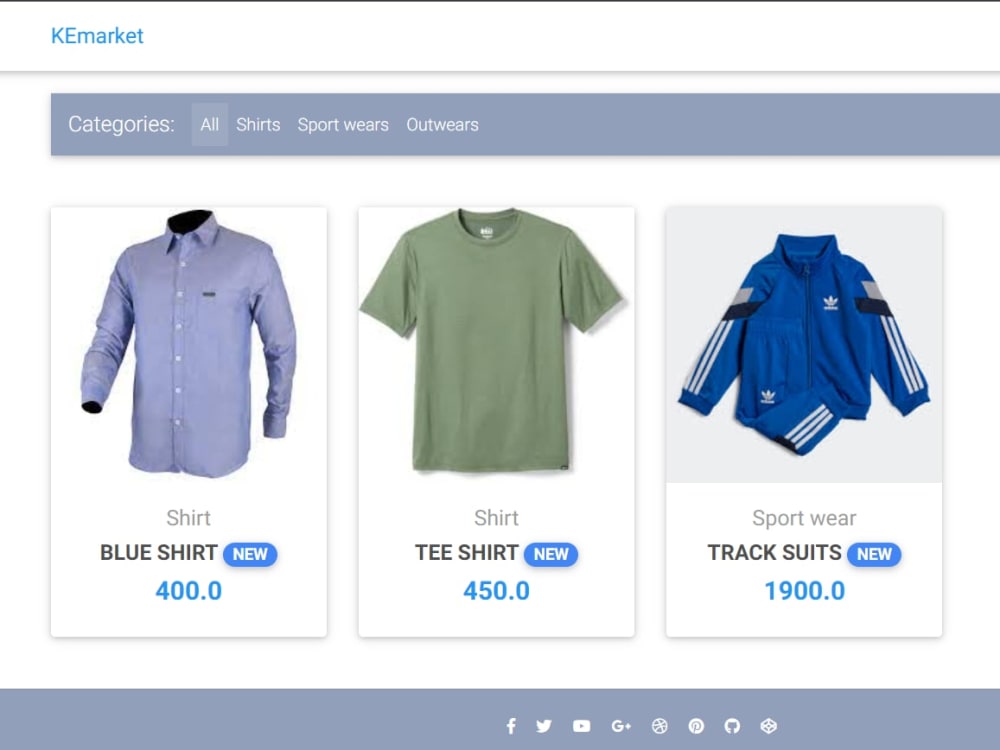Screen dimensions: 1000x750
Task: Open the Dribbble footer icon
Action: tap(659, 726)
